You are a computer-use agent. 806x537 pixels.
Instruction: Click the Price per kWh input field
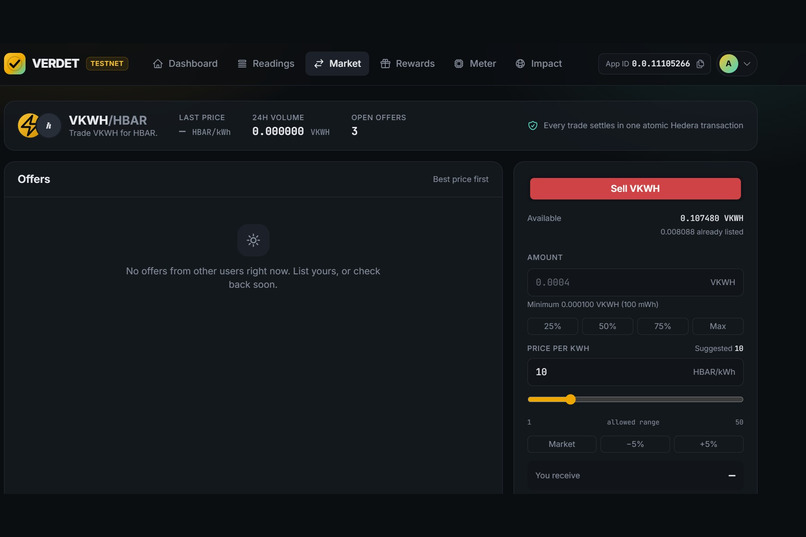635,372
